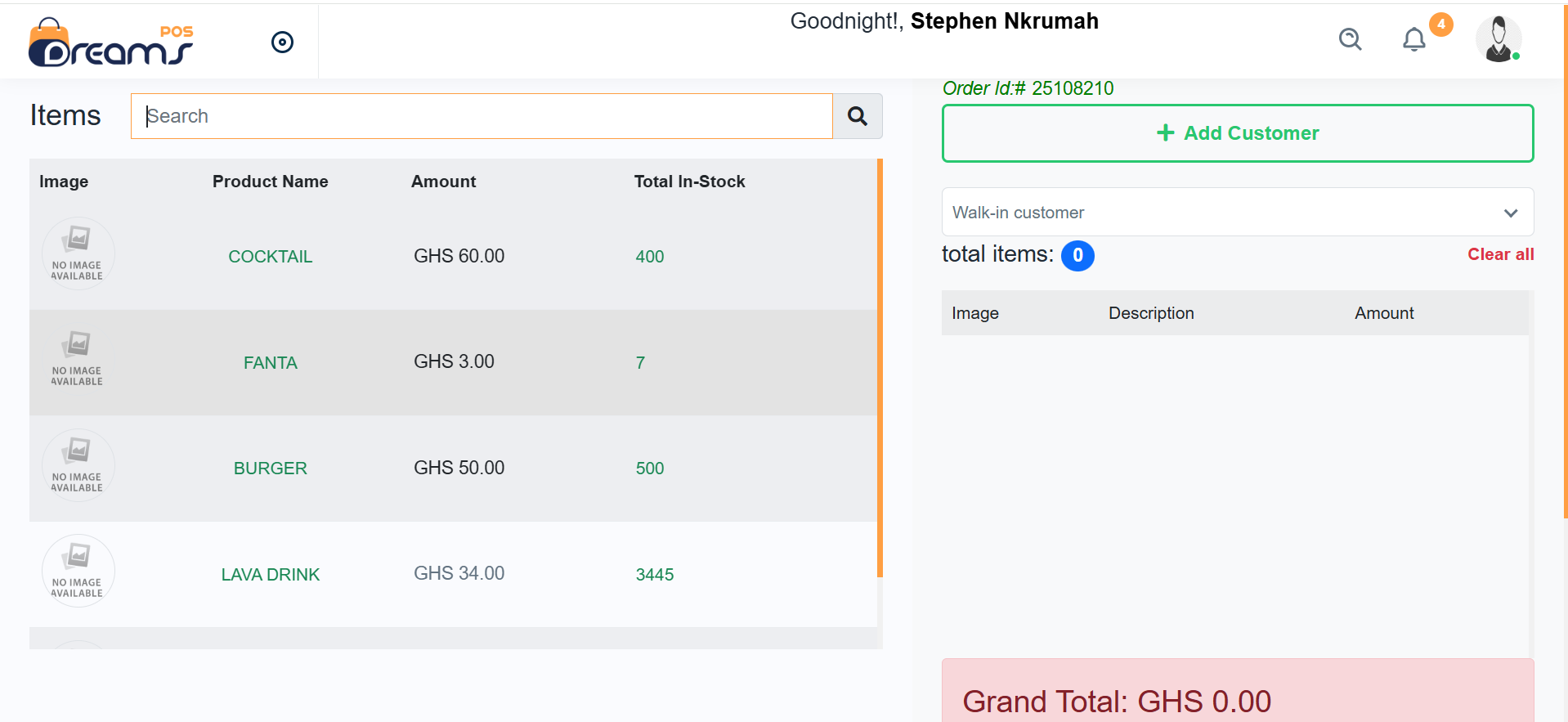
Task: Select the FANTA product
Action: pyautogui.click(x=270, y=363)
